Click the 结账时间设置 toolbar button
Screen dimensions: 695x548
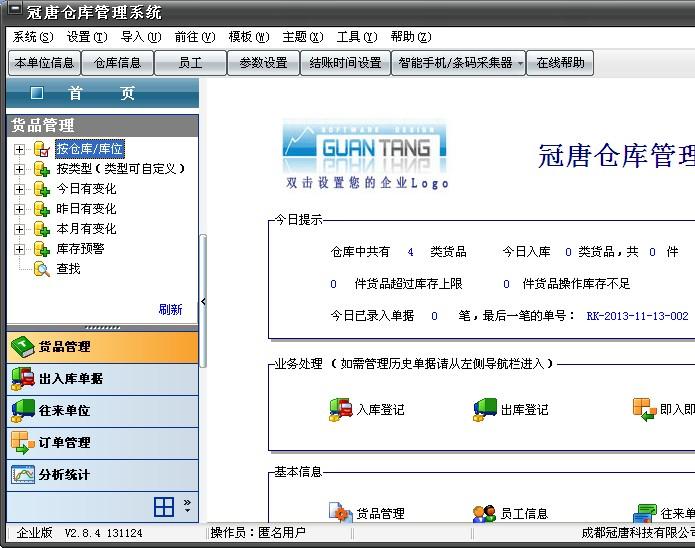345,63
